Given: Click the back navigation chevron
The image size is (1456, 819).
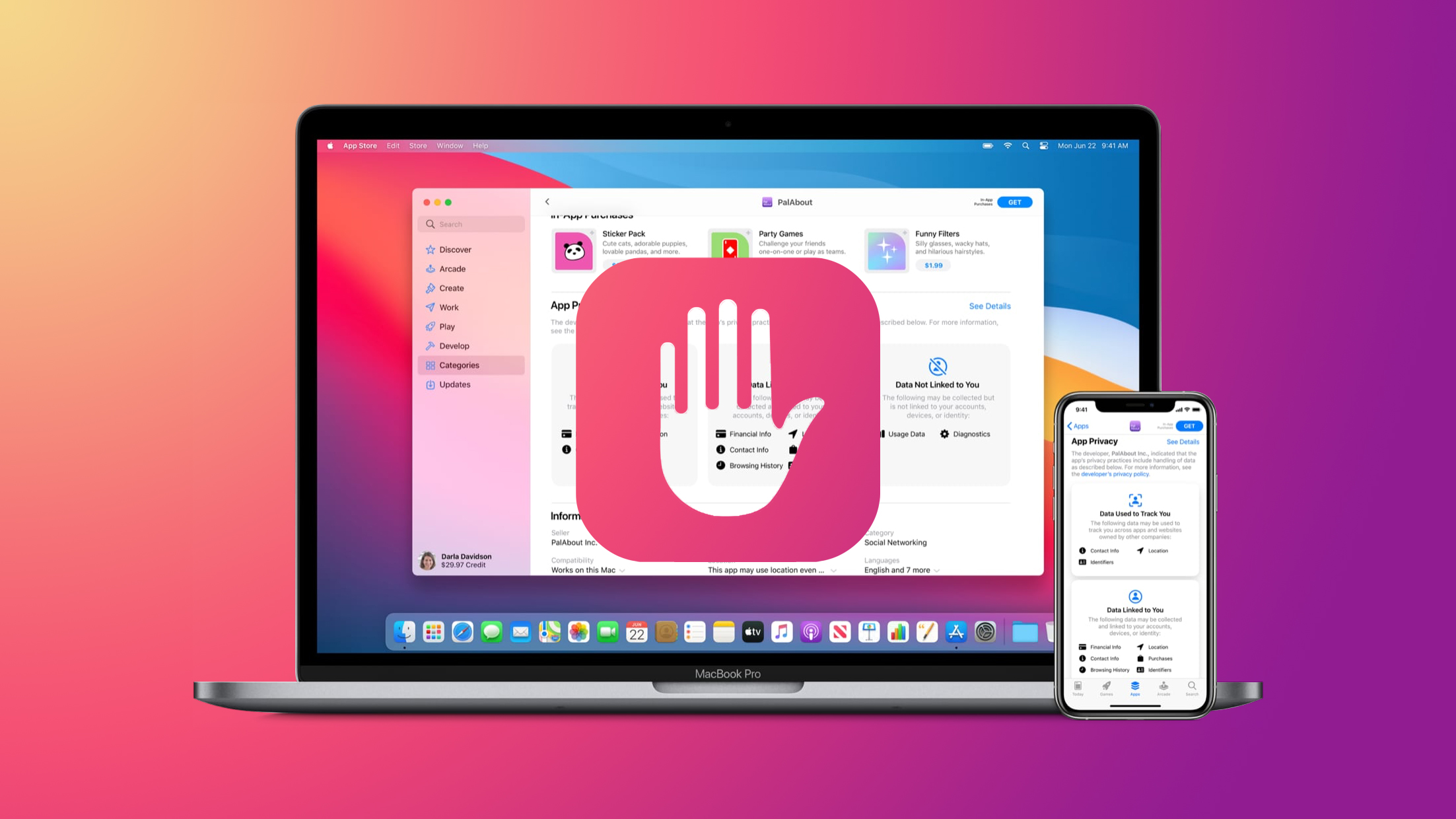Looking at the screenshot, I should point(548,201).
